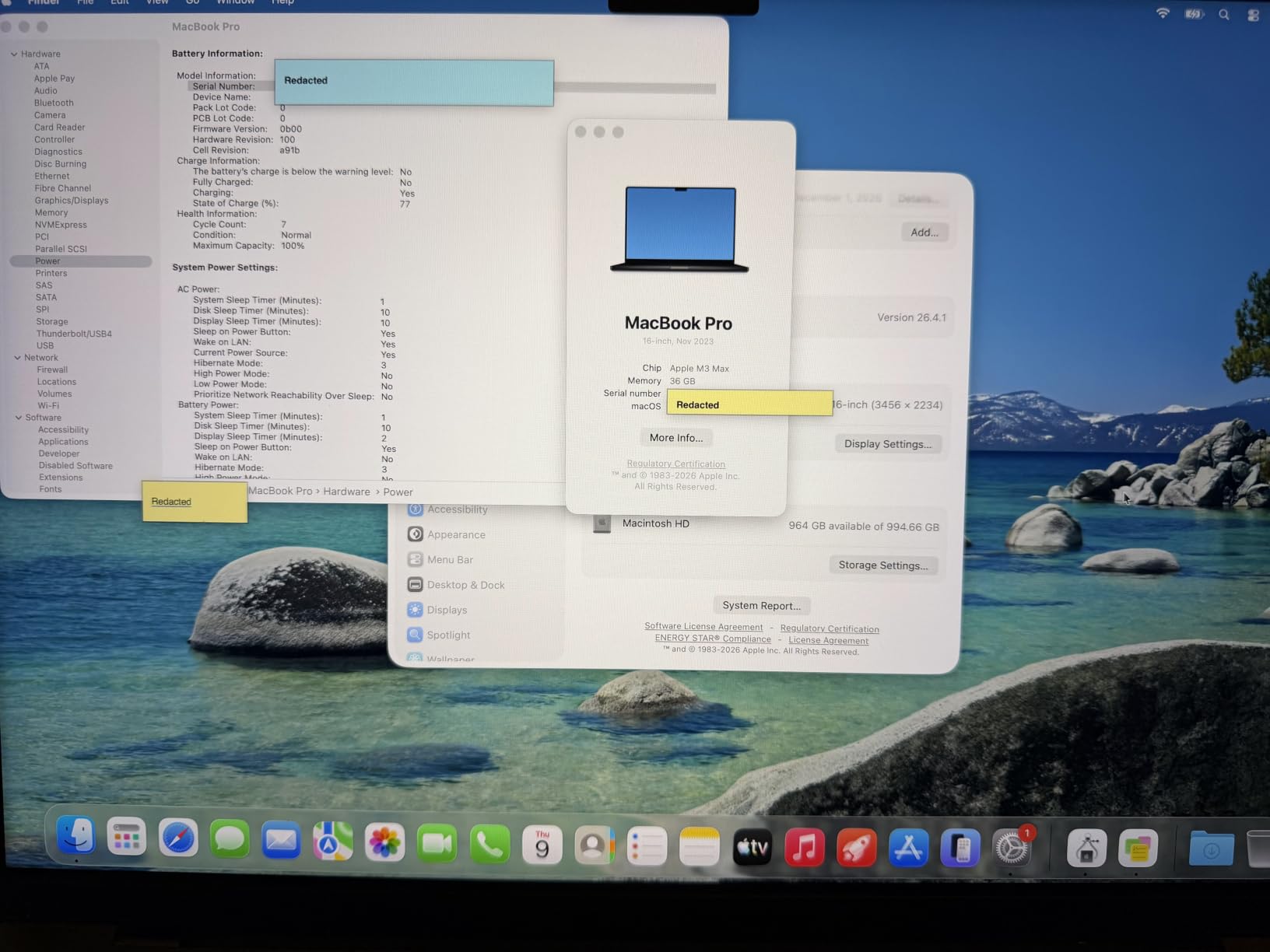Open Software License Agreement link
This screenshot has height=952, width=1270.
[703, 627]
